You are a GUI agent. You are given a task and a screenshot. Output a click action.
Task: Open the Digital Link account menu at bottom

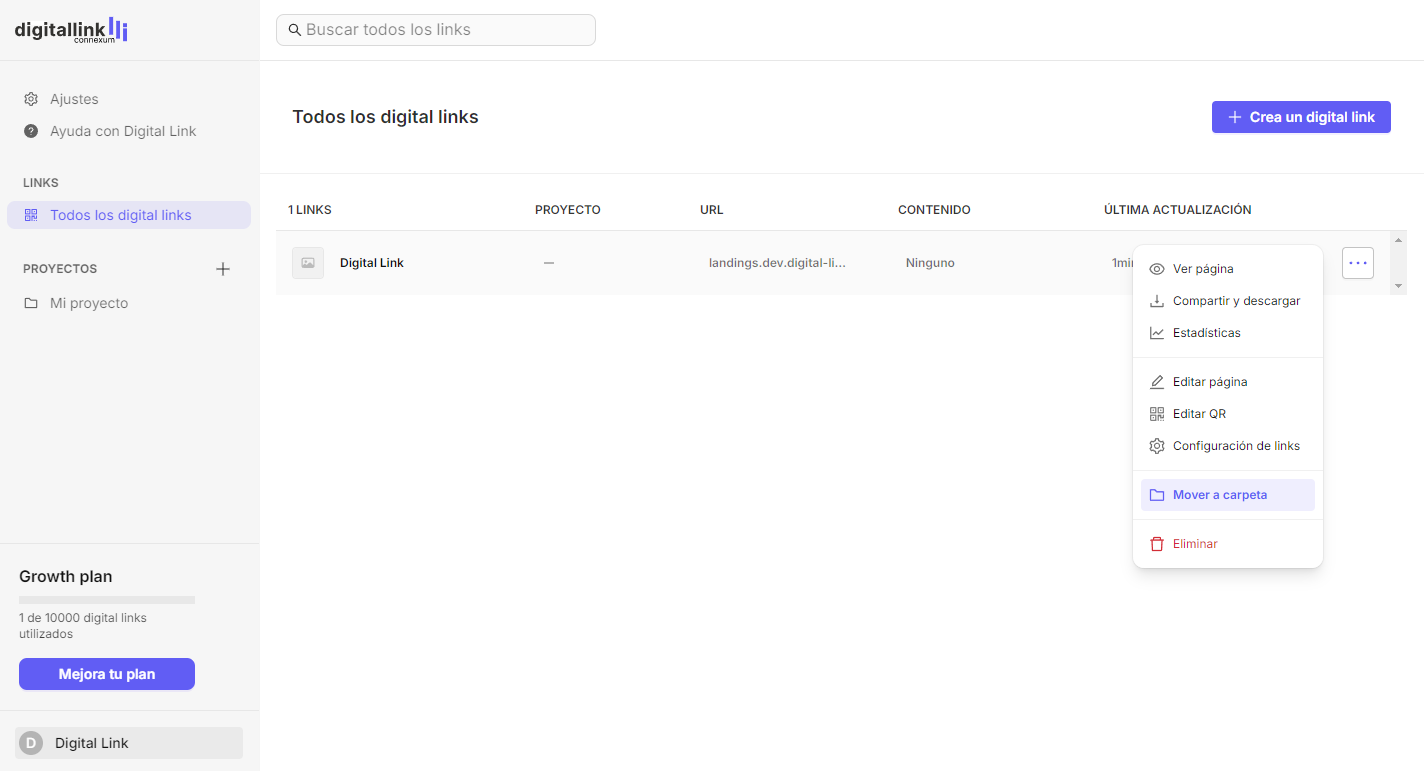click(129, 743)
